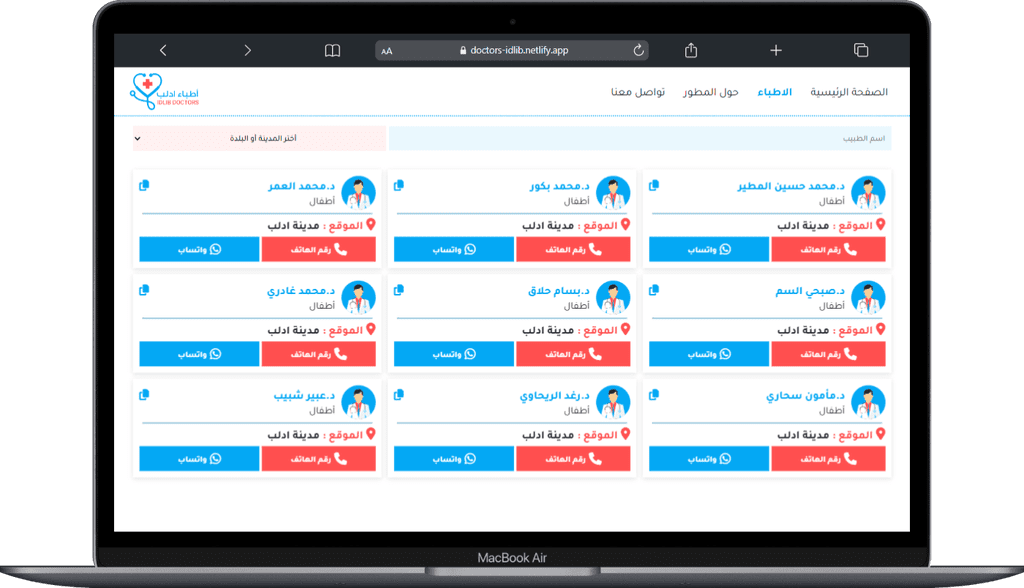Click the avatar of د.محمد حسين المطير
1024x588 pixels.
[x=868, y=193]
